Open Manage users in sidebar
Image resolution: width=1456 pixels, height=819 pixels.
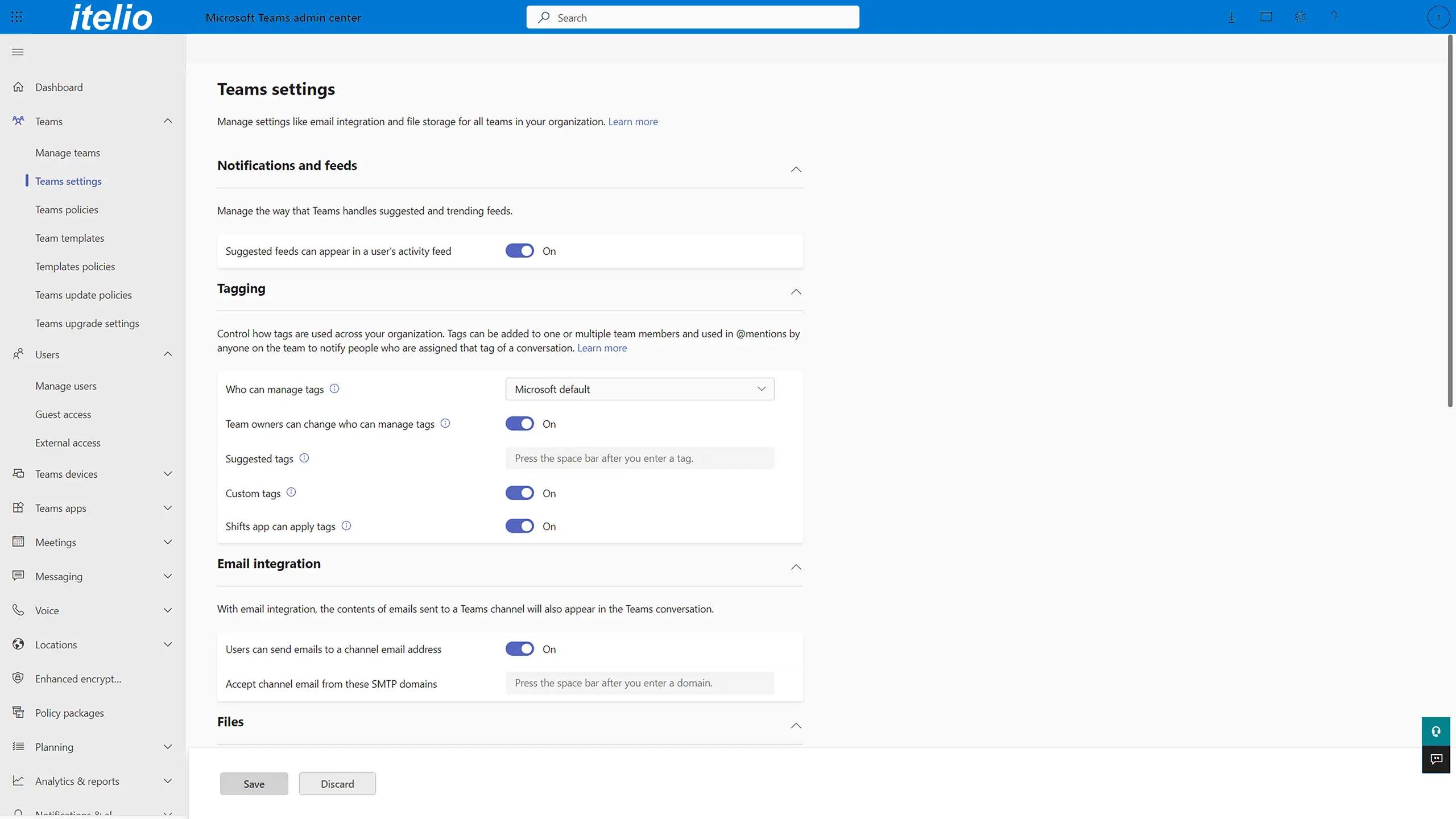tap(66, 386)
